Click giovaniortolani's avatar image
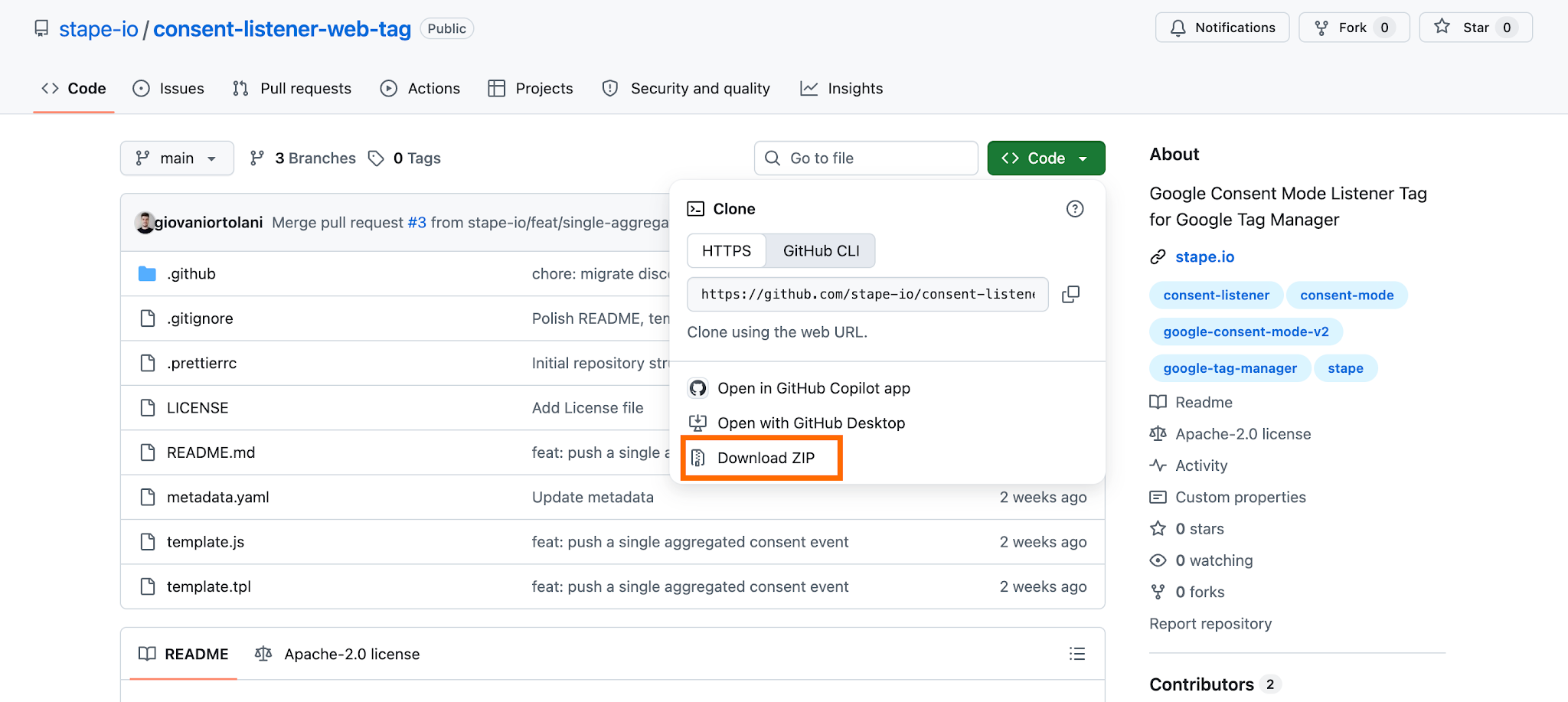The image size is (1568, 702). tap(145, 223)
